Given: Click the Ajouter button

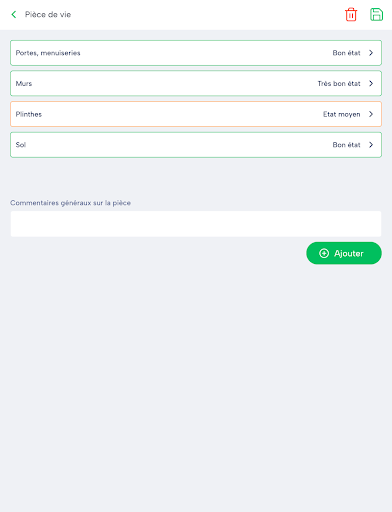Looking at the screenshot, I should coord(344,253).
